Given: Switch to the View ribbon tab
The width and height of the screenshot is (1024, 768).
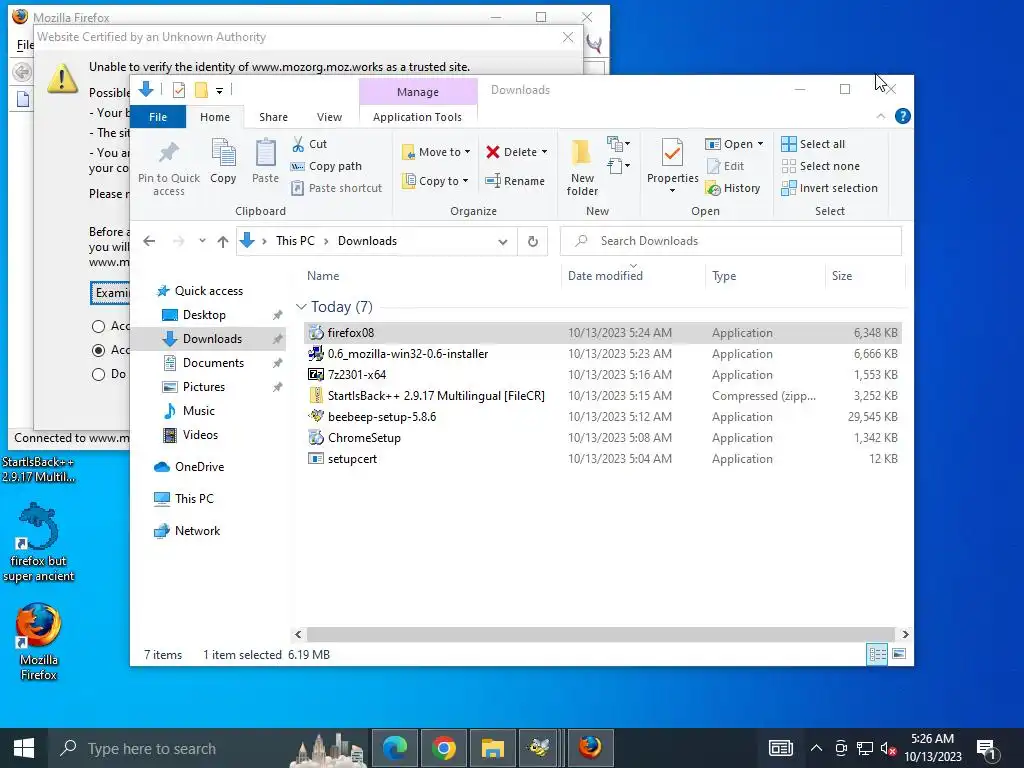Looking at the screenshot, I should (x=329, y=117).
